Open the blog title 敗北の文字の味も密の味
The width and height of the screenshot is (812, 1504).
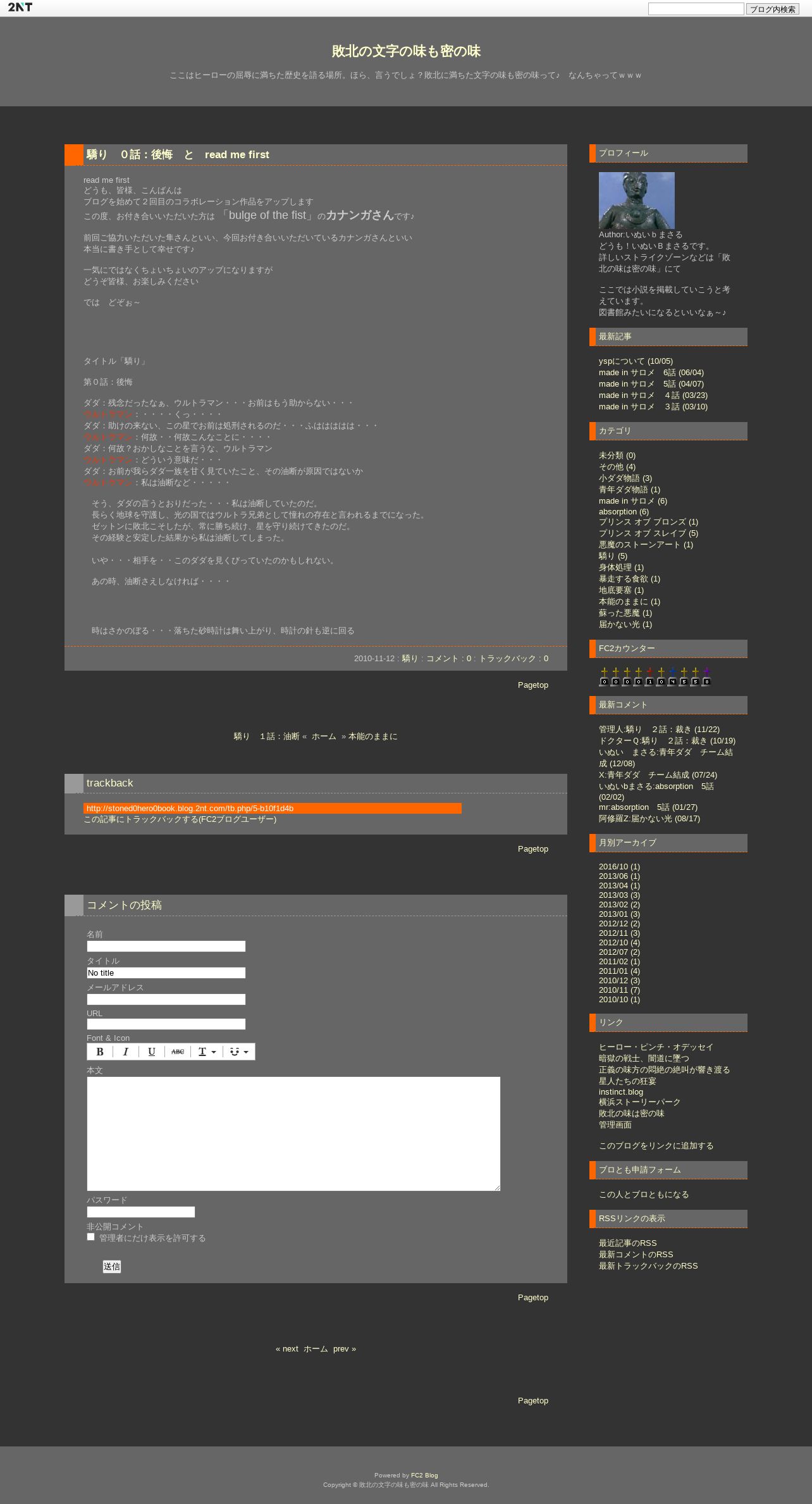pyautogui.click(x=406, y=51)
